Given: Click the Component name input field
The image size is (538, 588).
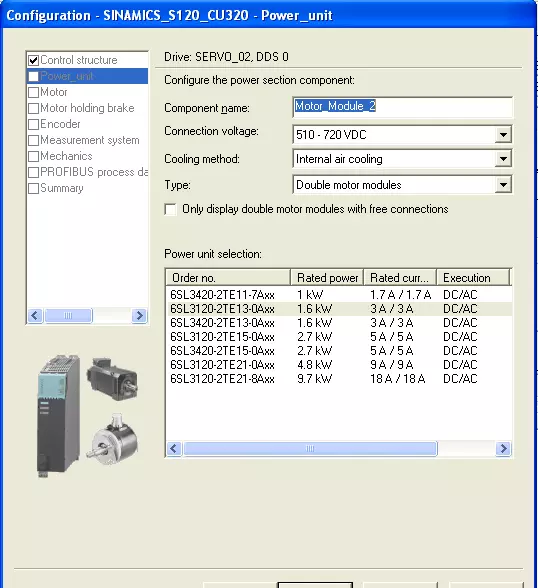Looking at the screenshot, I should tap(402, 106).
